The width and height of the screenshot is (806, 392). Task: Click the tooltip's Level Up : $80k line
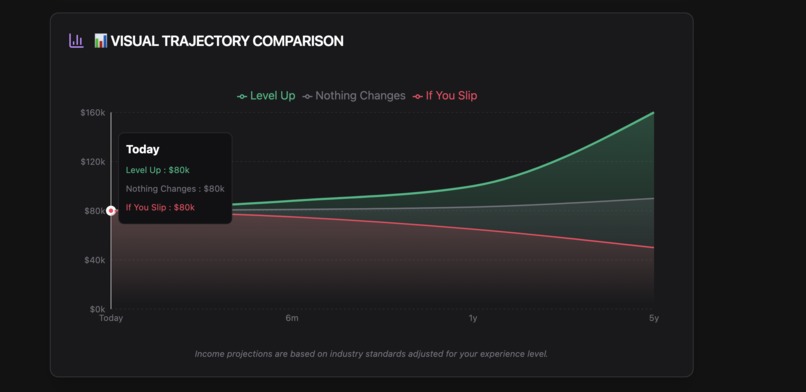pos(158,170)
